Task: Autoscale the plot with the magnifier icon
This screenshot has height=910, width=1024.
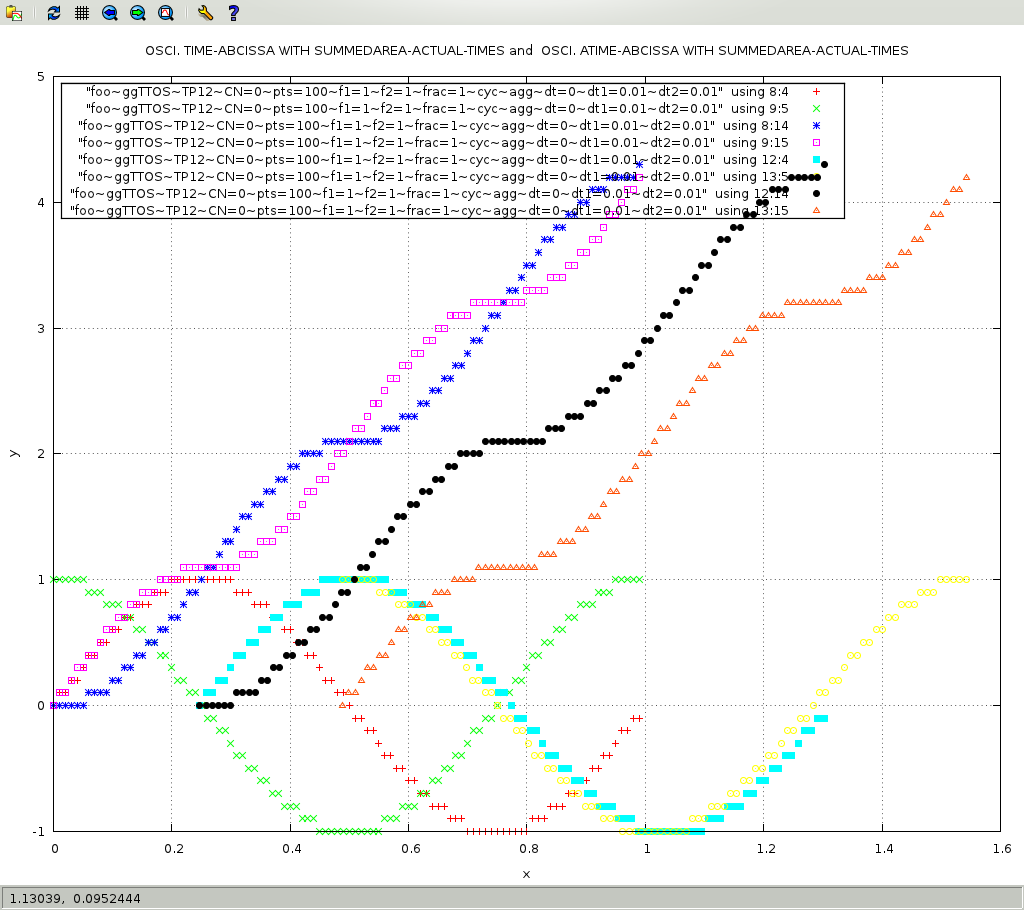Action: pyautogui.click(x=166, y=13)
